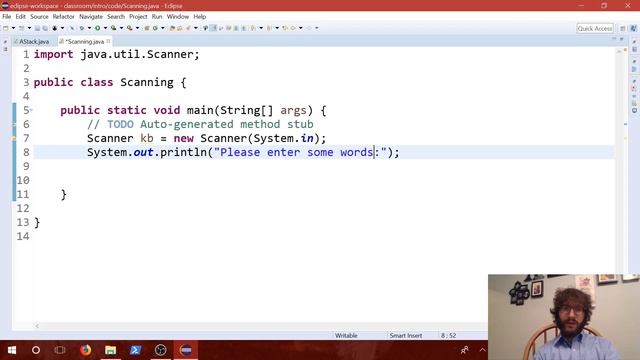Go to Last Edit Location icon
The height and width of the screenshot is (360, 640).
[285, 28]
